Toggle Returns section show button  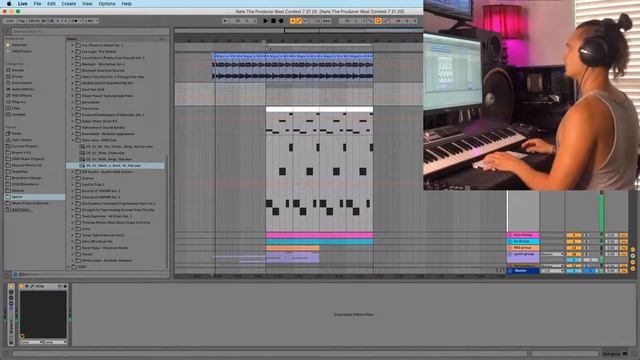click(633, 256)
